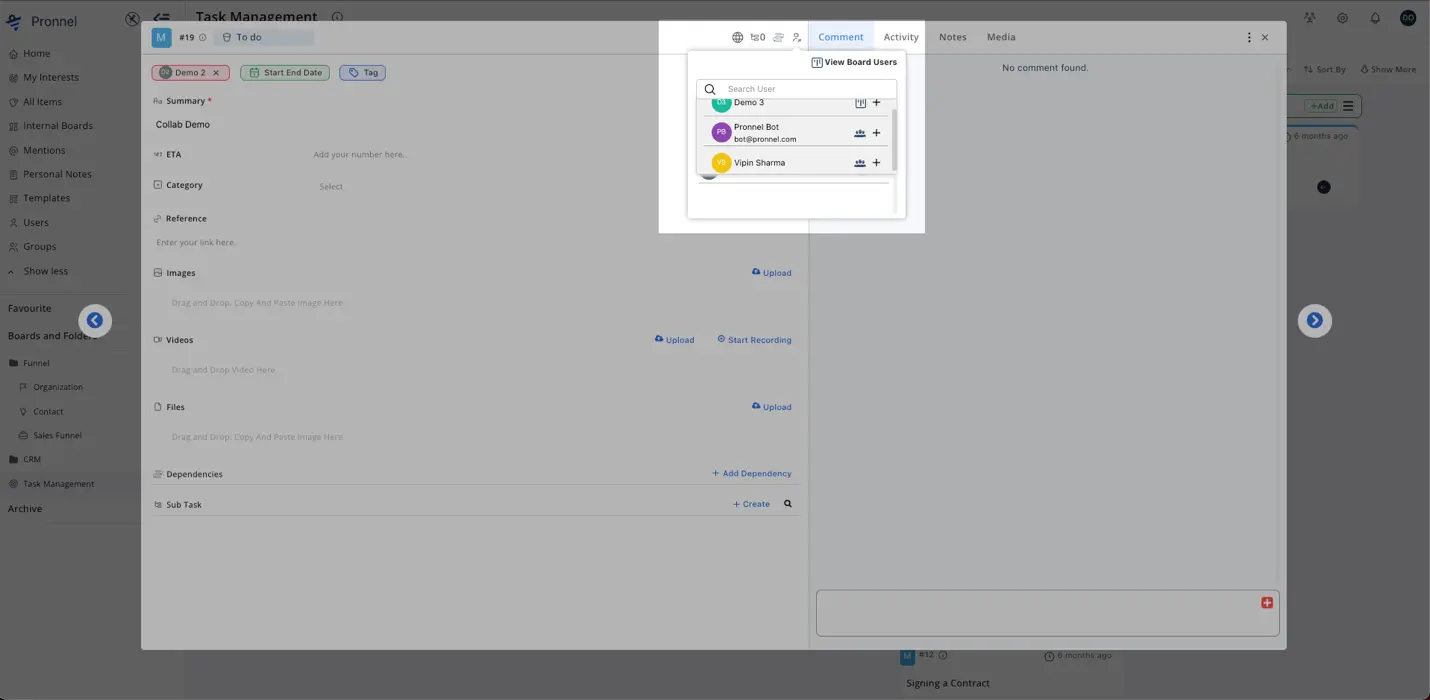
Task: Click the pin icon next to Pronnel logo
Action: coord(132,18)
